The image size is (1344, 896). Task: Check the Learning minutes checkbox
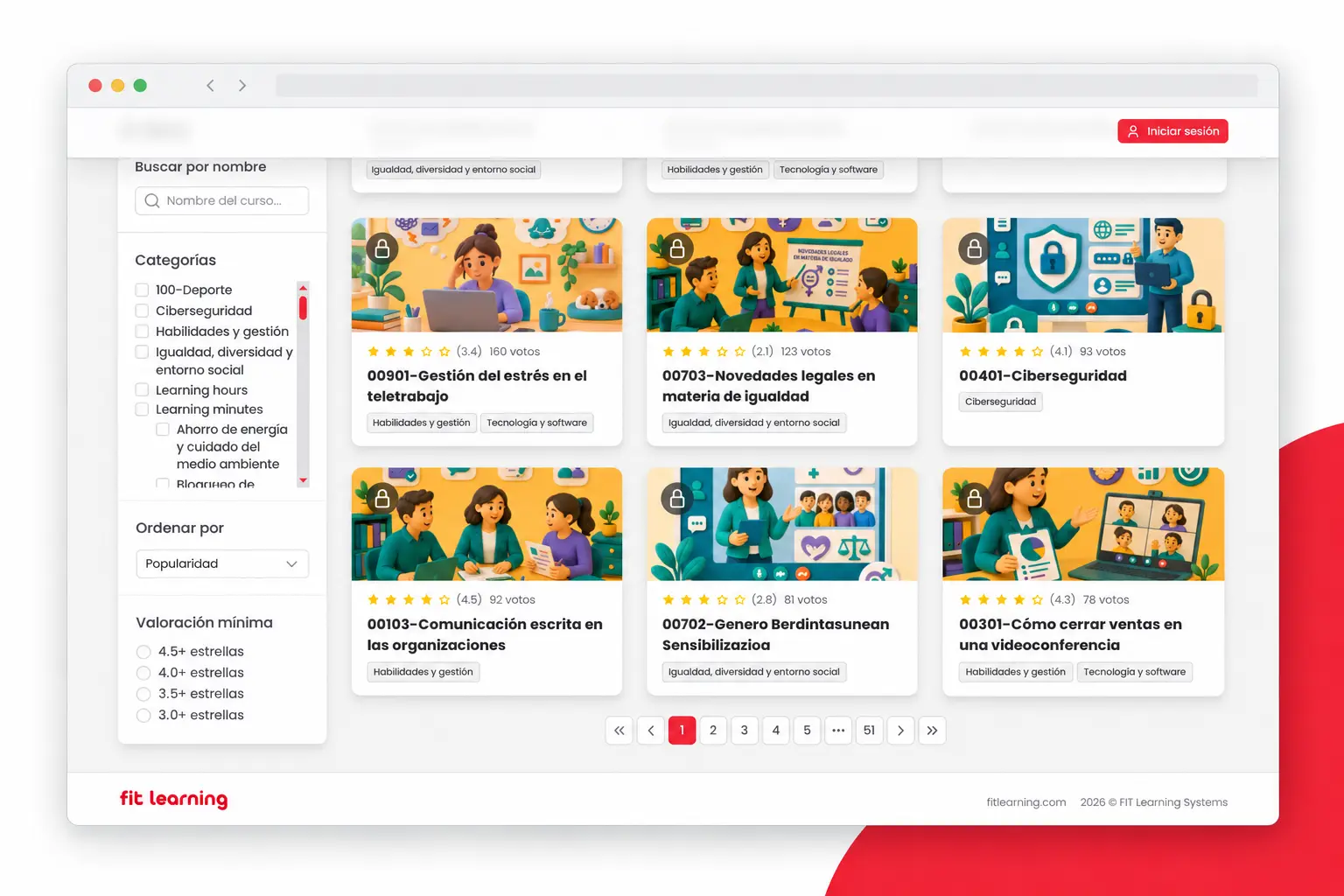tap(142, 409)
